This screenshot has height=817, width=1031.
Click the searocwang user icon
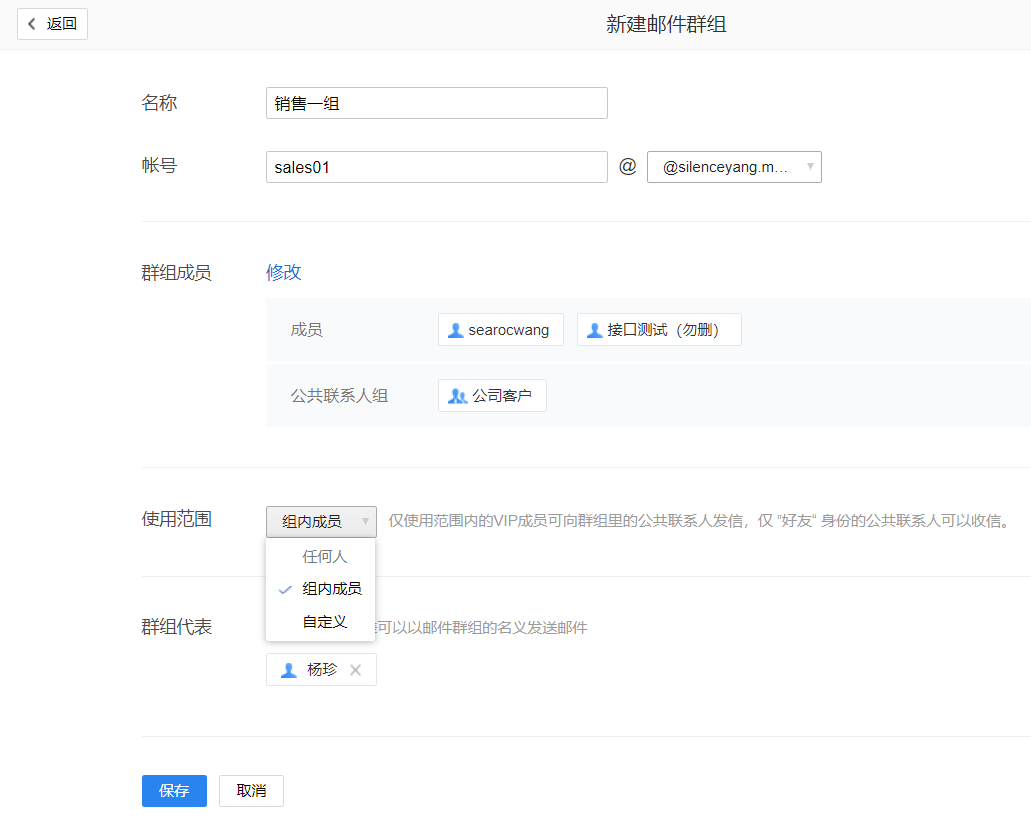[456, 330]
